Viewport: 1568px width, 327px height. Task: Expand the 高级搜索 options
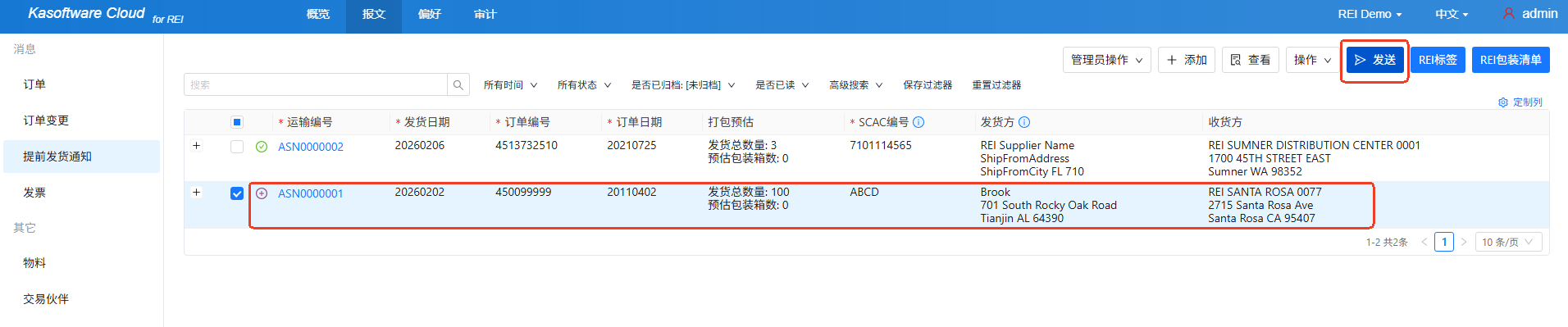pyautogui.click(x=856, y=85)
